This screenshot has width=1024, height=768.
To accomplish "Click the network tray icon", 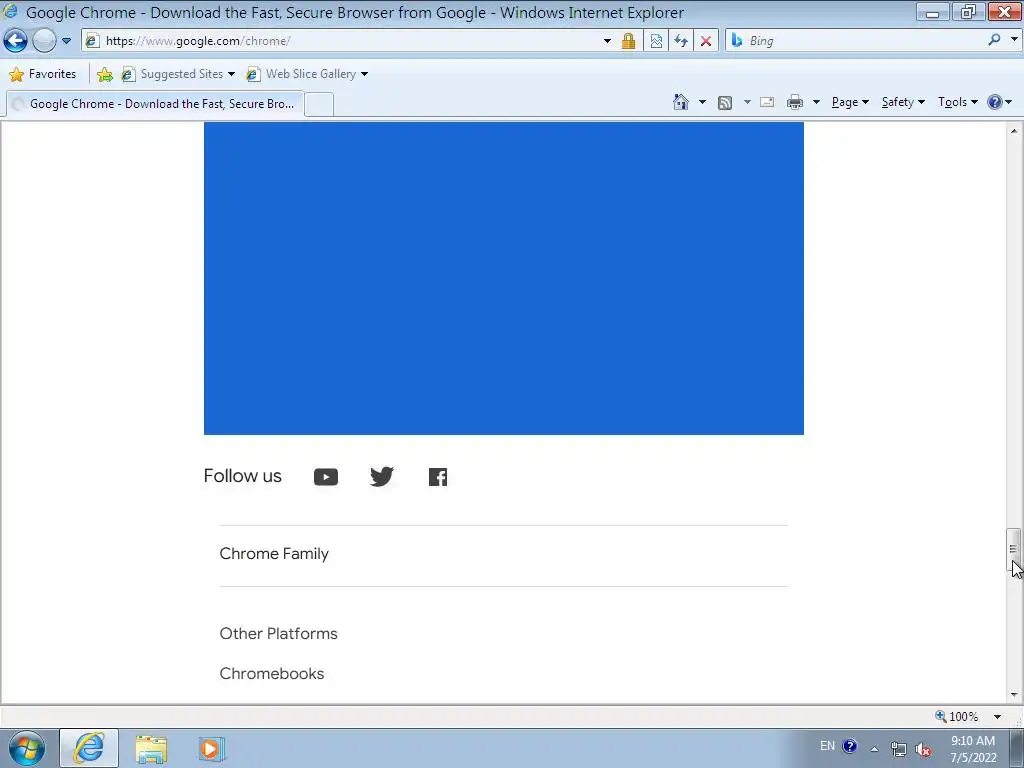I will tap(899, 749).
